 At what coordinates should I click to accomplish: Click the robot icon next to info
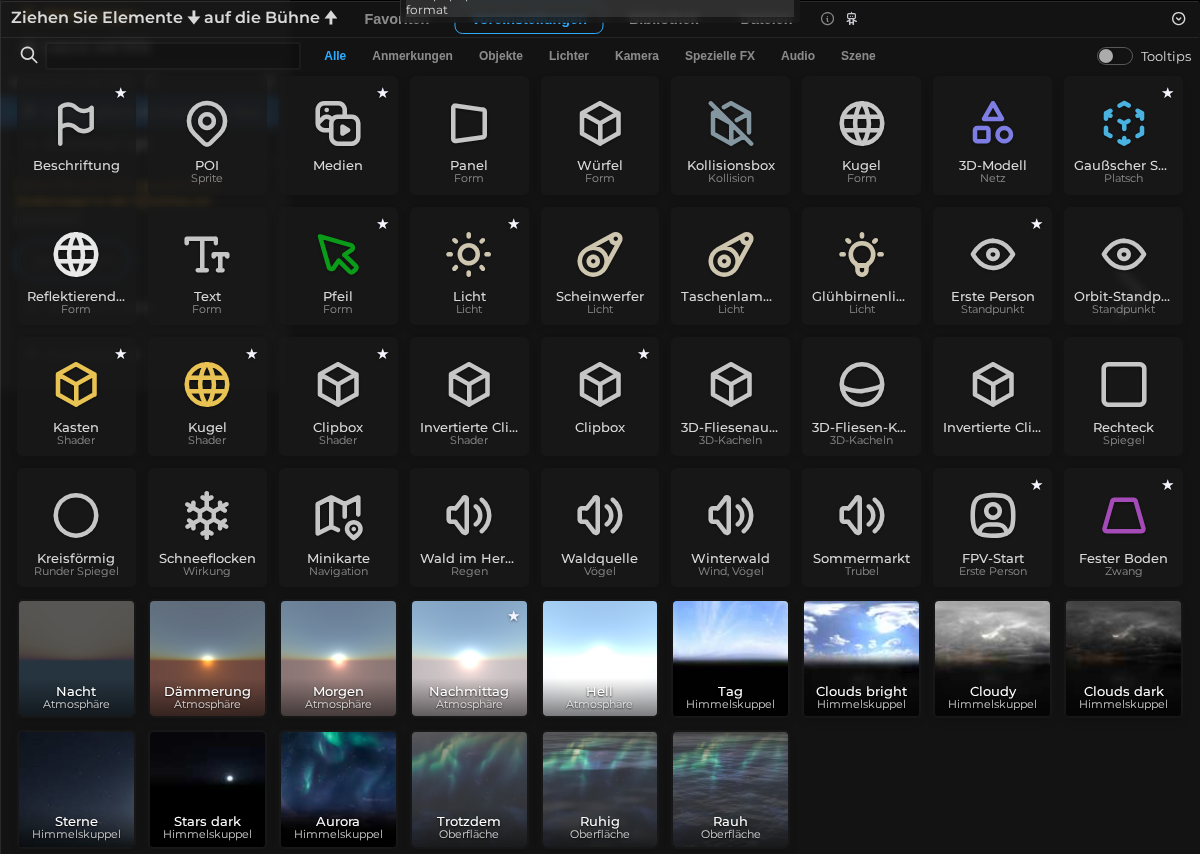(851, 18)
